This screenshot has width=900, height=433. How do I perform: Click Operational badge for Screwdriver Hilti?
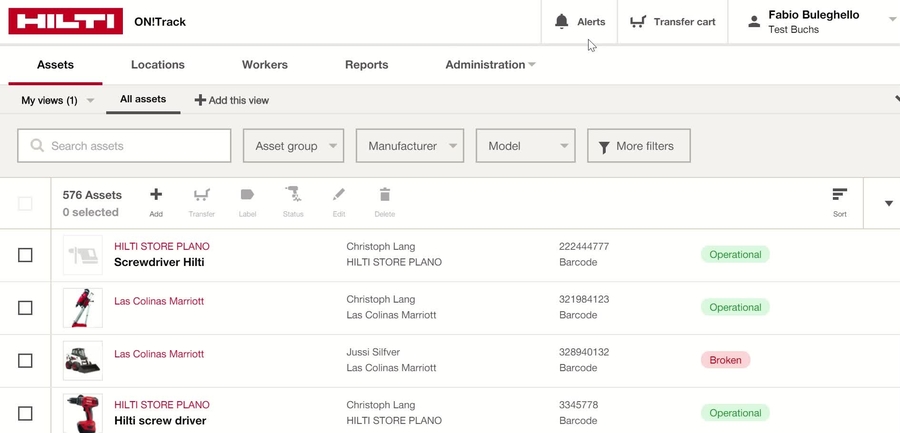pos(735,254)
